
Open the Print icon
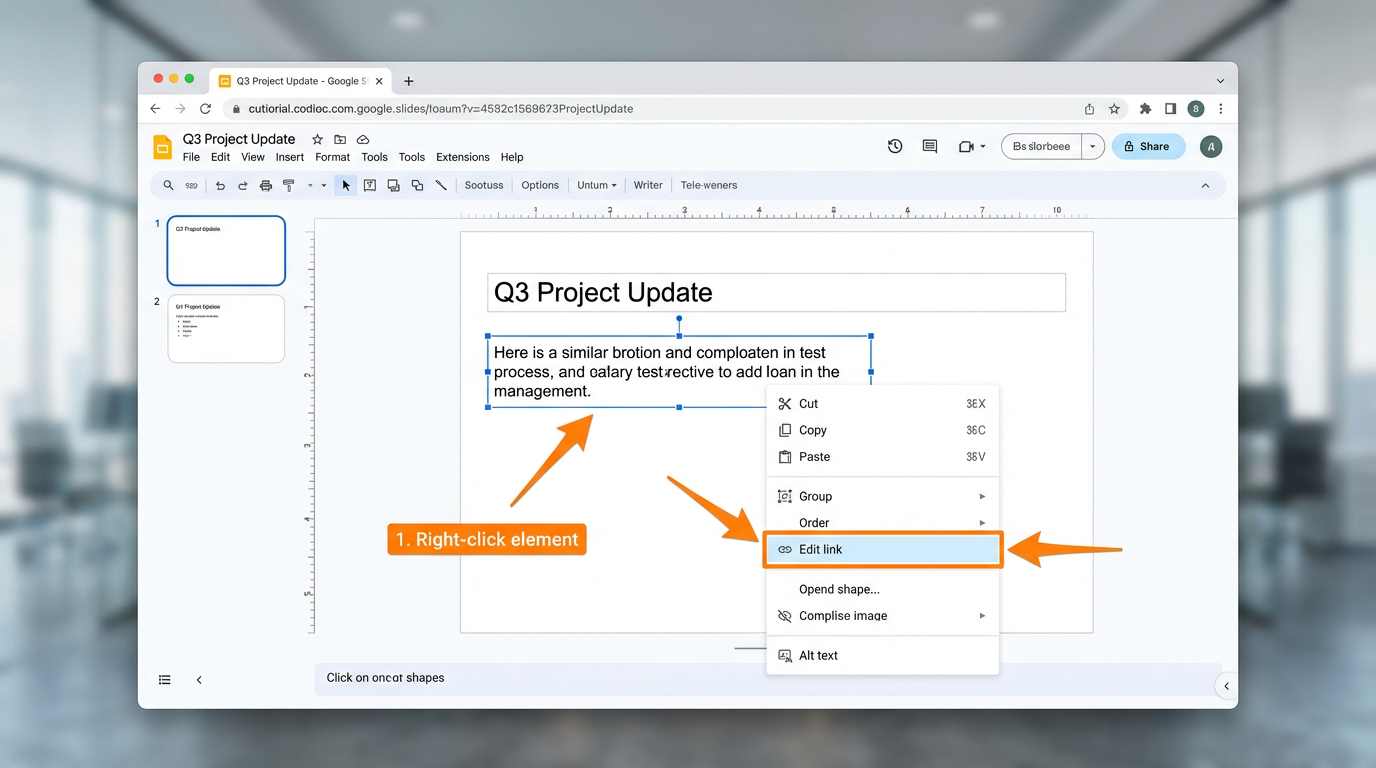265,185
